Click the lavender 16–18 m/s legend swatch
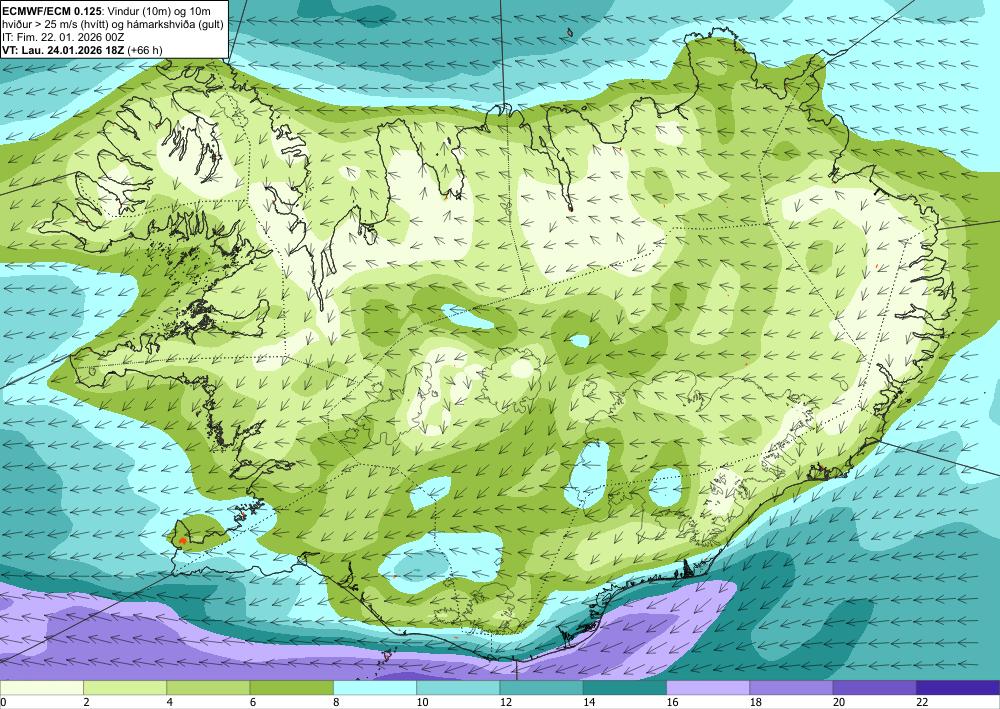The image size is (1000, 709). tap(708, 688)
